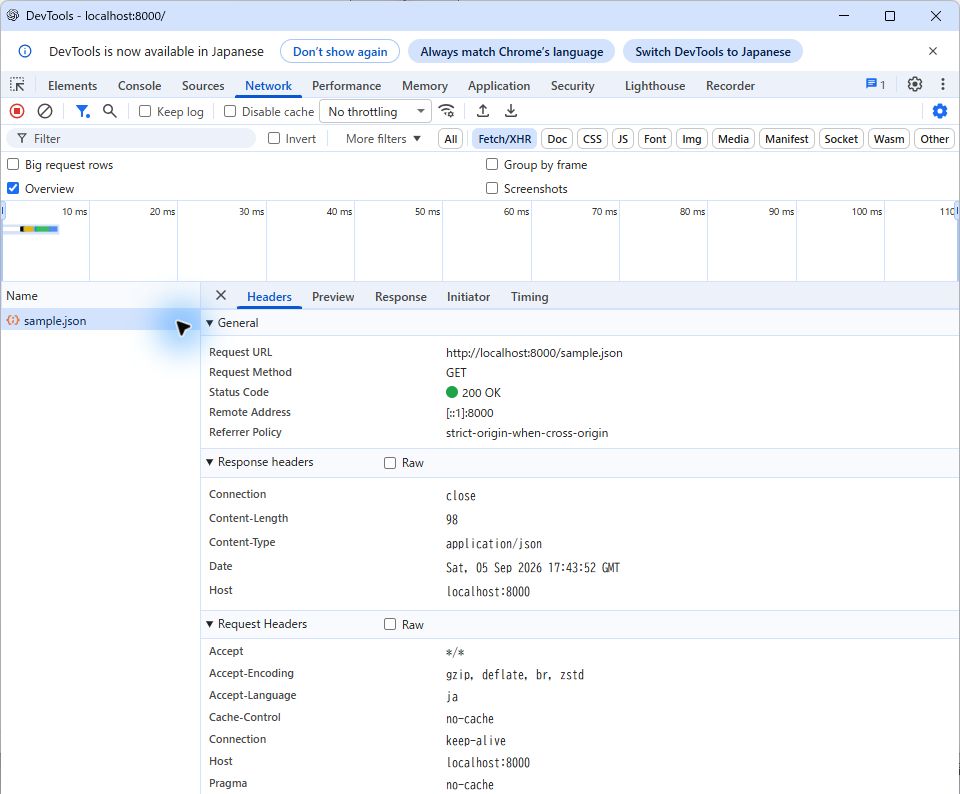Select the sample.json request row
Viewport: 960px width, 794px height.
pyautogui.click(x=100, y=320)
